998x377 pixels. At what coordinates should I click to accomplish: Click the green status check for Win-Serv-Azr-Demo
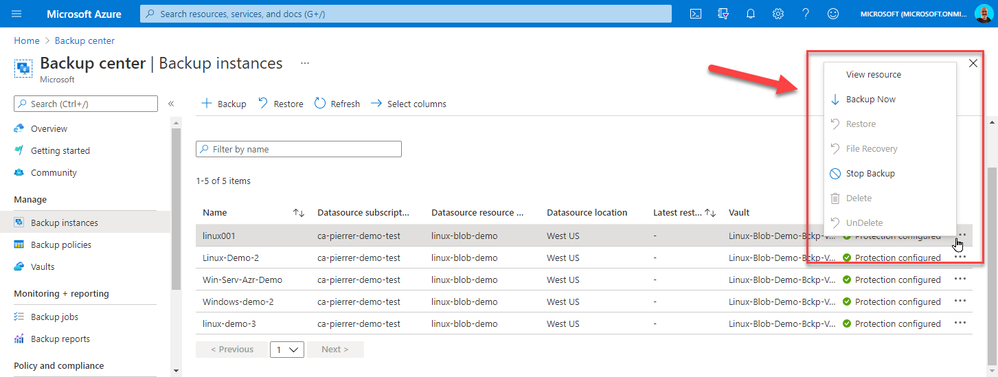pyautogui.click(x=847, y=280)
